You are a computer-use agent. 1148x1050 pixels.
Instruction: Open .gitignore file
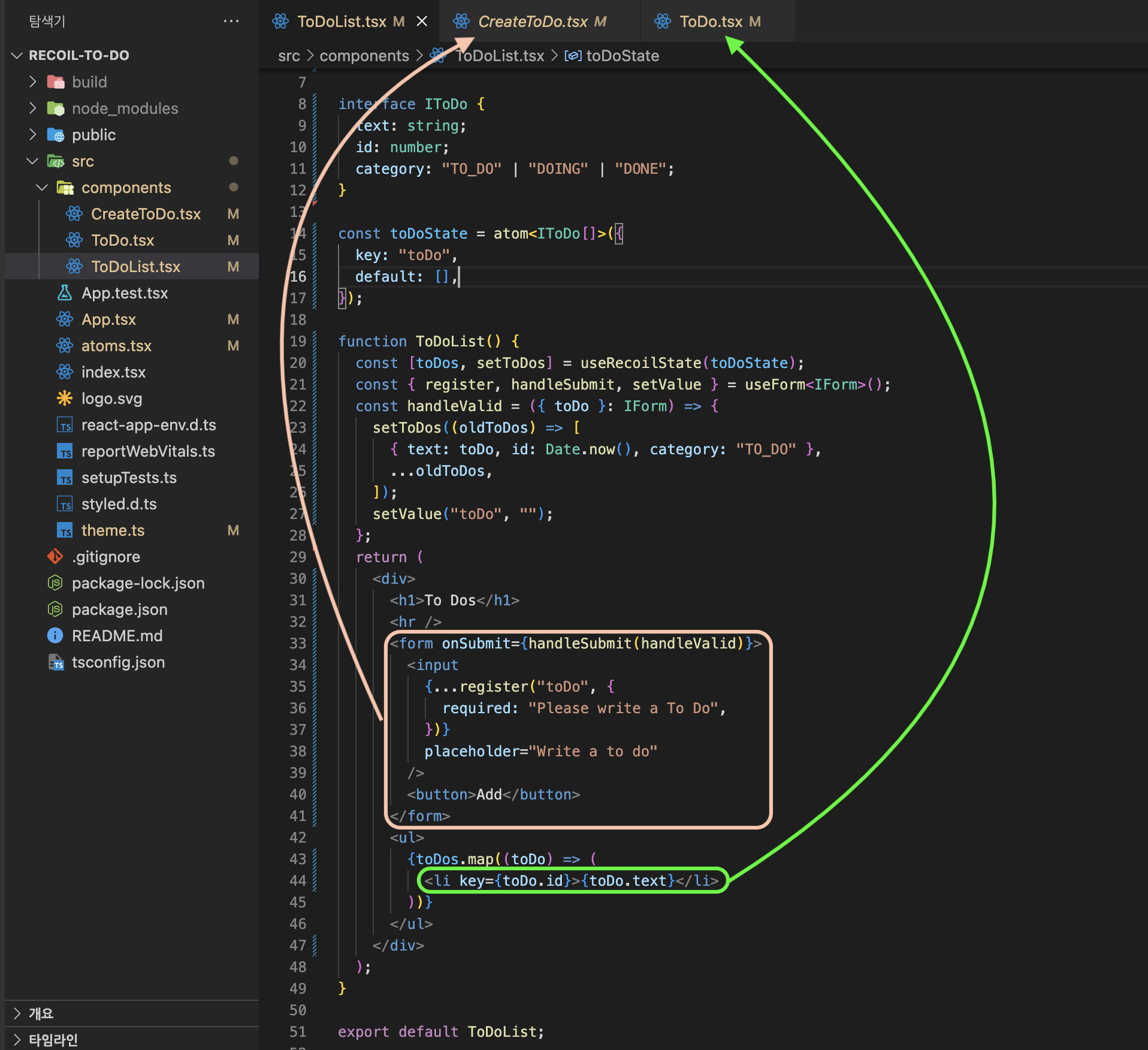pyautogui.click(x=105, y=557)
